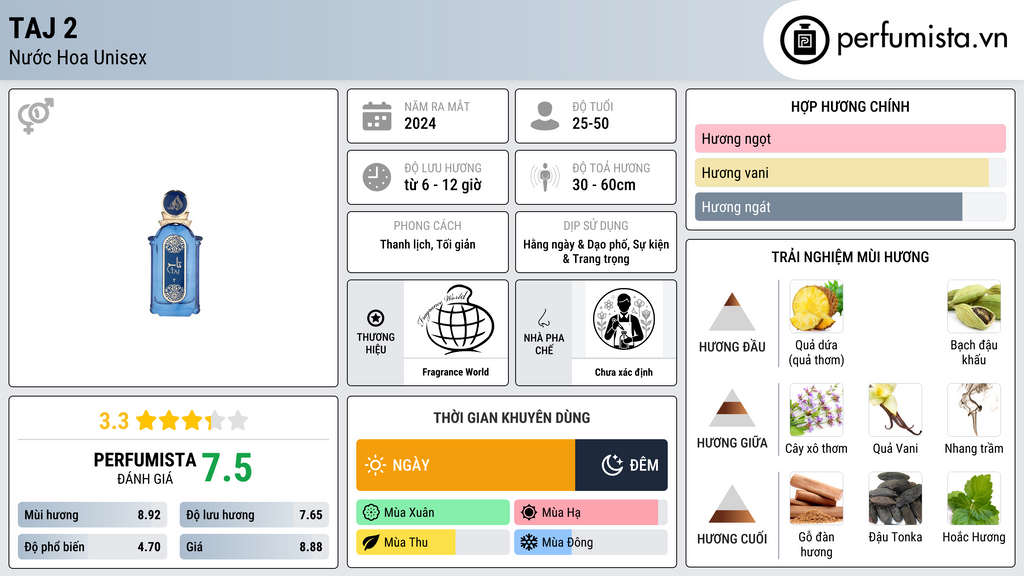Click the star badge icon above Thương hiệu

(x=376, y=318)
